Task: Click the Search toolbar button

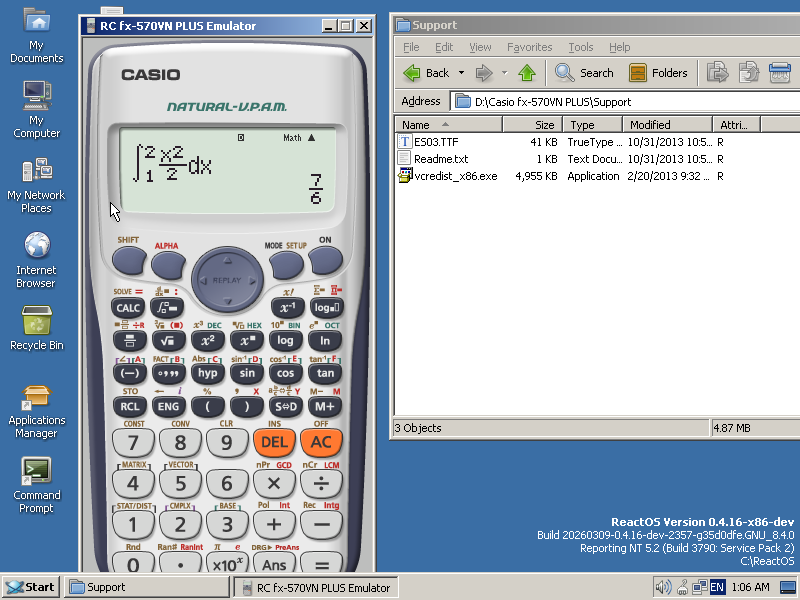Action: 584,72
